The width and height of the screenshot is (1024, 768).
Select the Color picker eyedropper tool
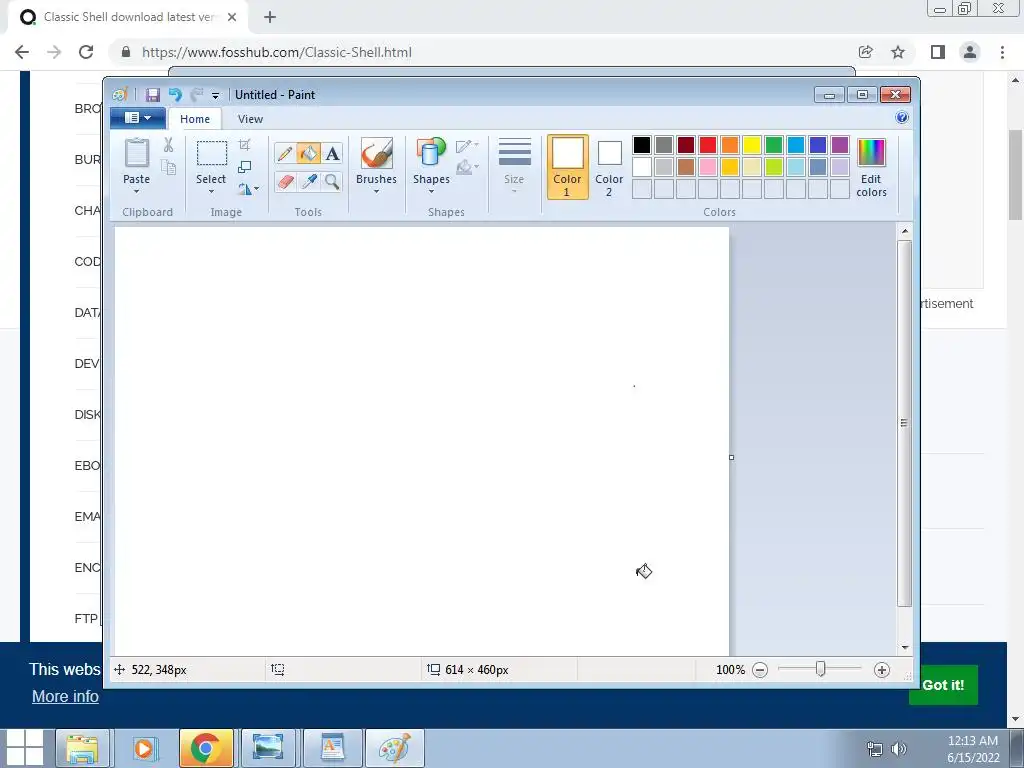(308, 182)
